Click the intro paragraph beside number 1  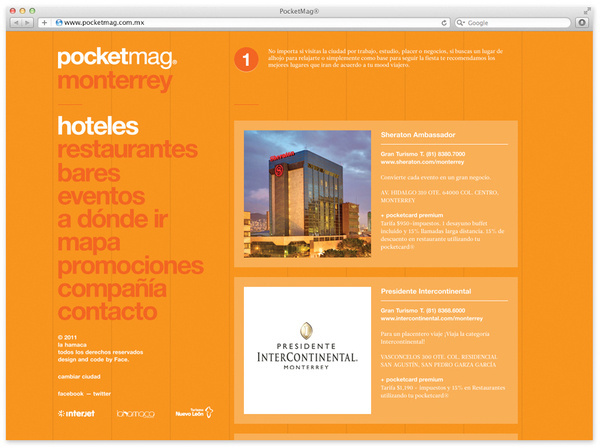click(385, 58)
